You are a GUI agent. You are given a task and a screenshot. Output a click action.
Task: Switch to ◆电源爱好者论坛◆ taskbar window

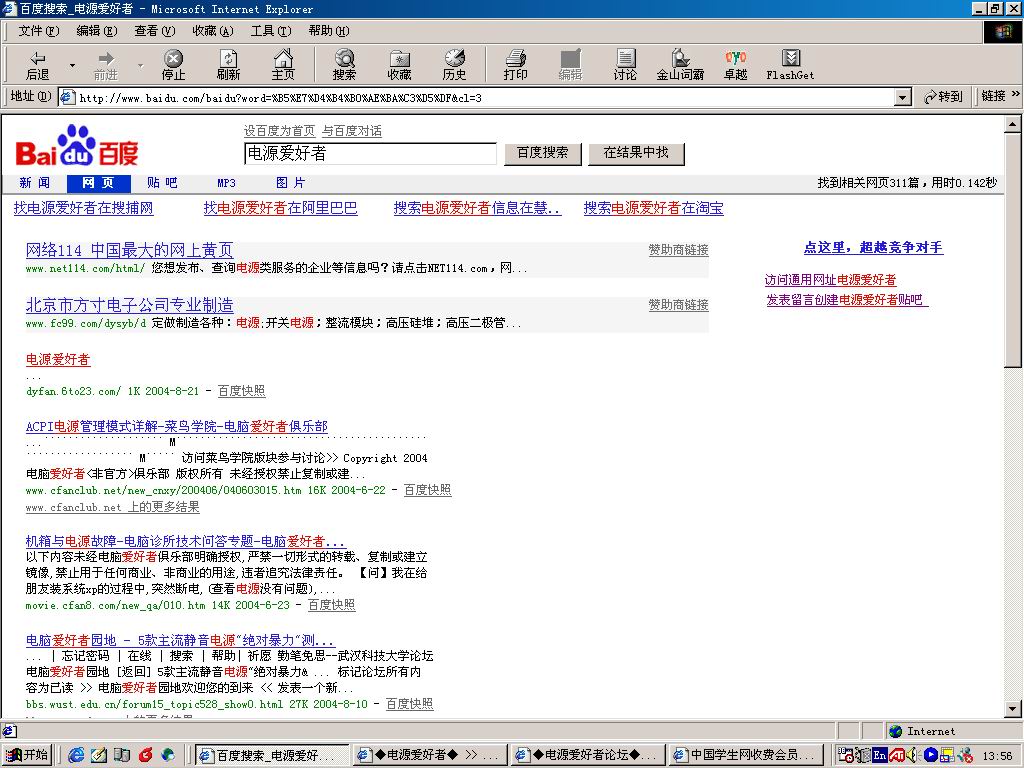pos(586,755)
